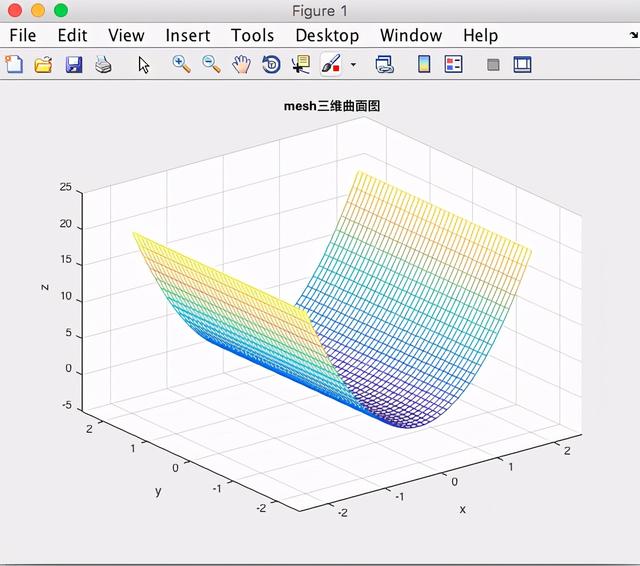
Task: Click the plot title 'mesh三维曲面图'
Action: (332, 106)
